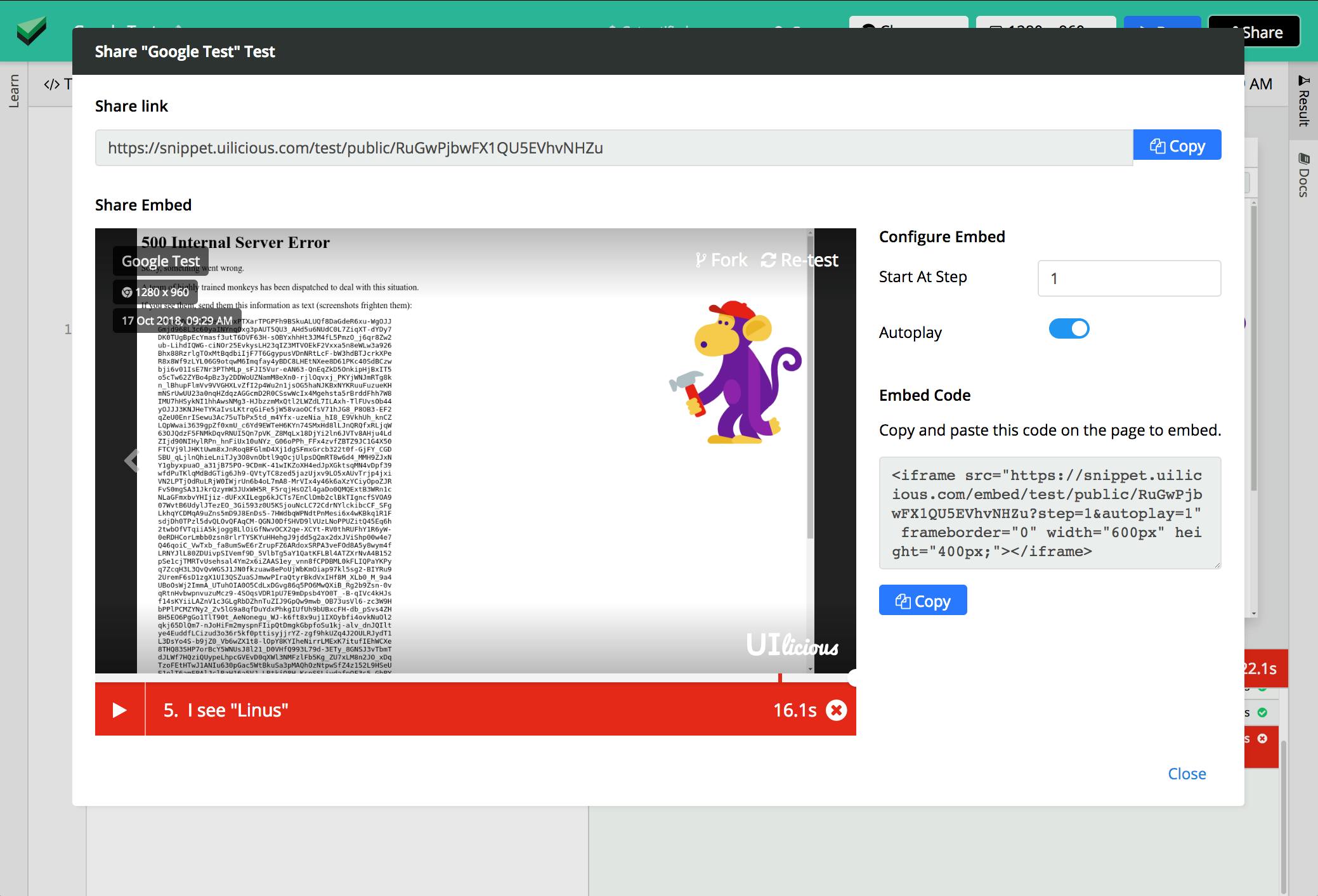Copy the embed code
The height and width of the screenshot is (896, 1318).
coord(923,600)
